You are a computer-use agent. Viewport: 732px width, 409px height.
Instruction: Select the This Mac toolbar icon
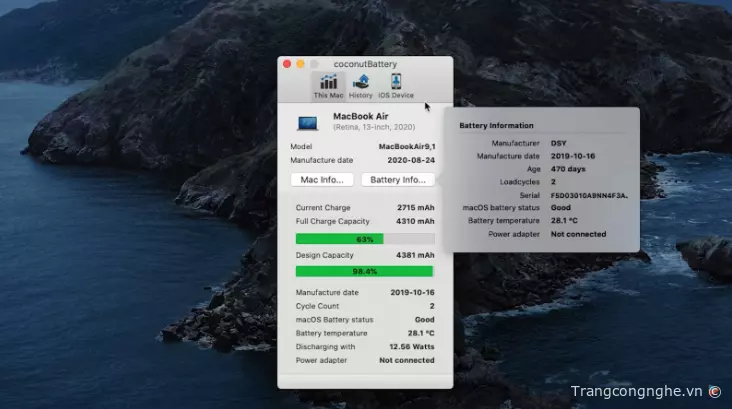(x=328, y=85)
